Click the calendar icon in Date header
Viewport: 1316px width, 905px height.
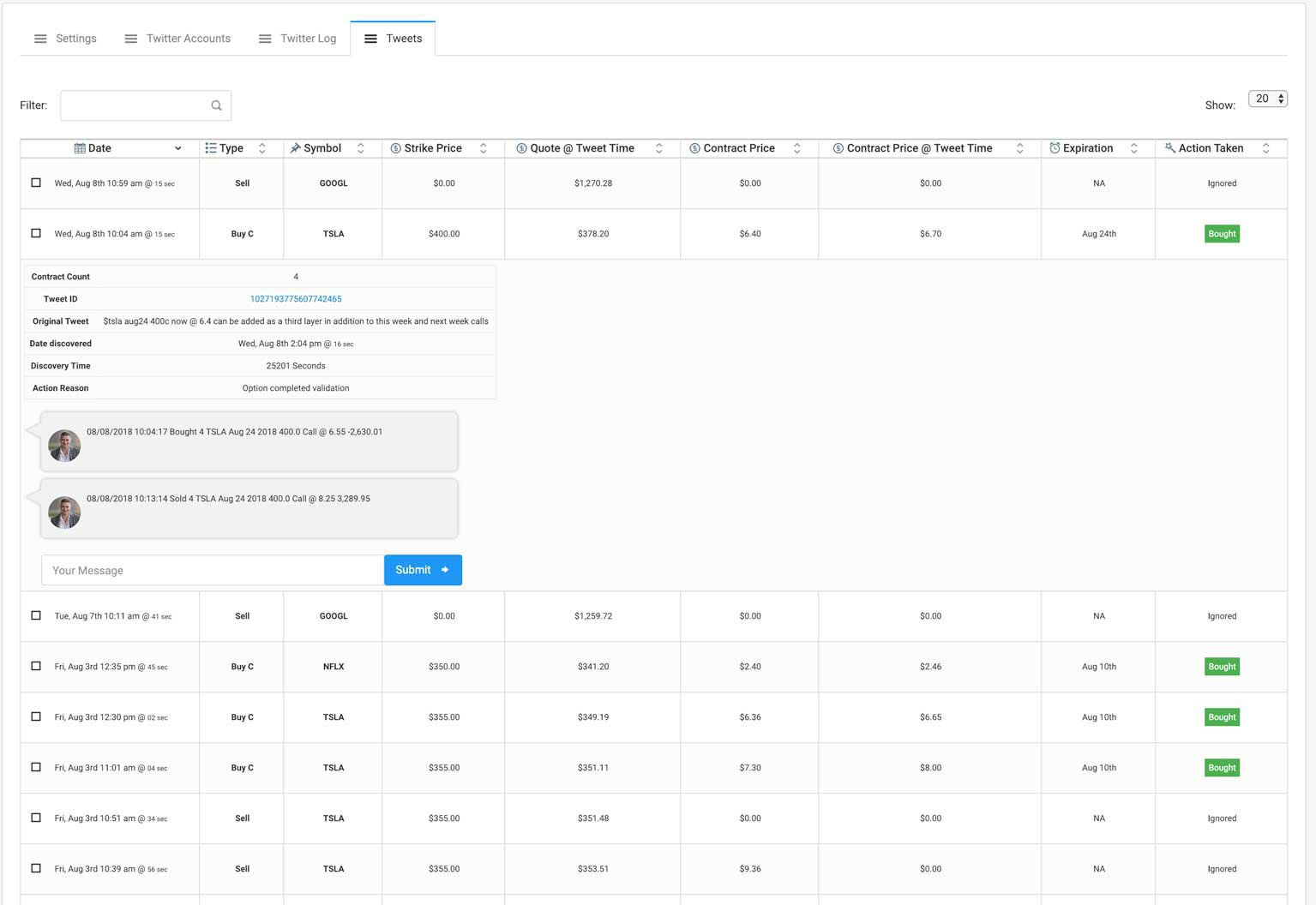(x=80, y=148)
